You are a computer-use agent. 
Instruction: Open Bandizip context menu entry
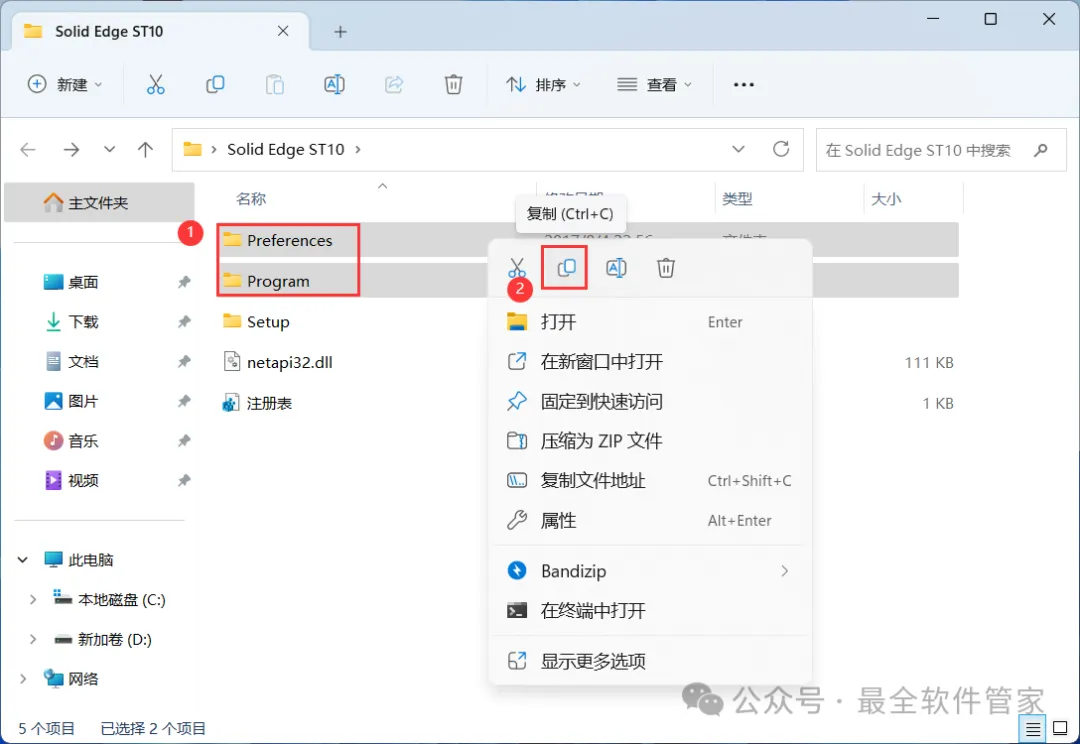pos(650,570)
